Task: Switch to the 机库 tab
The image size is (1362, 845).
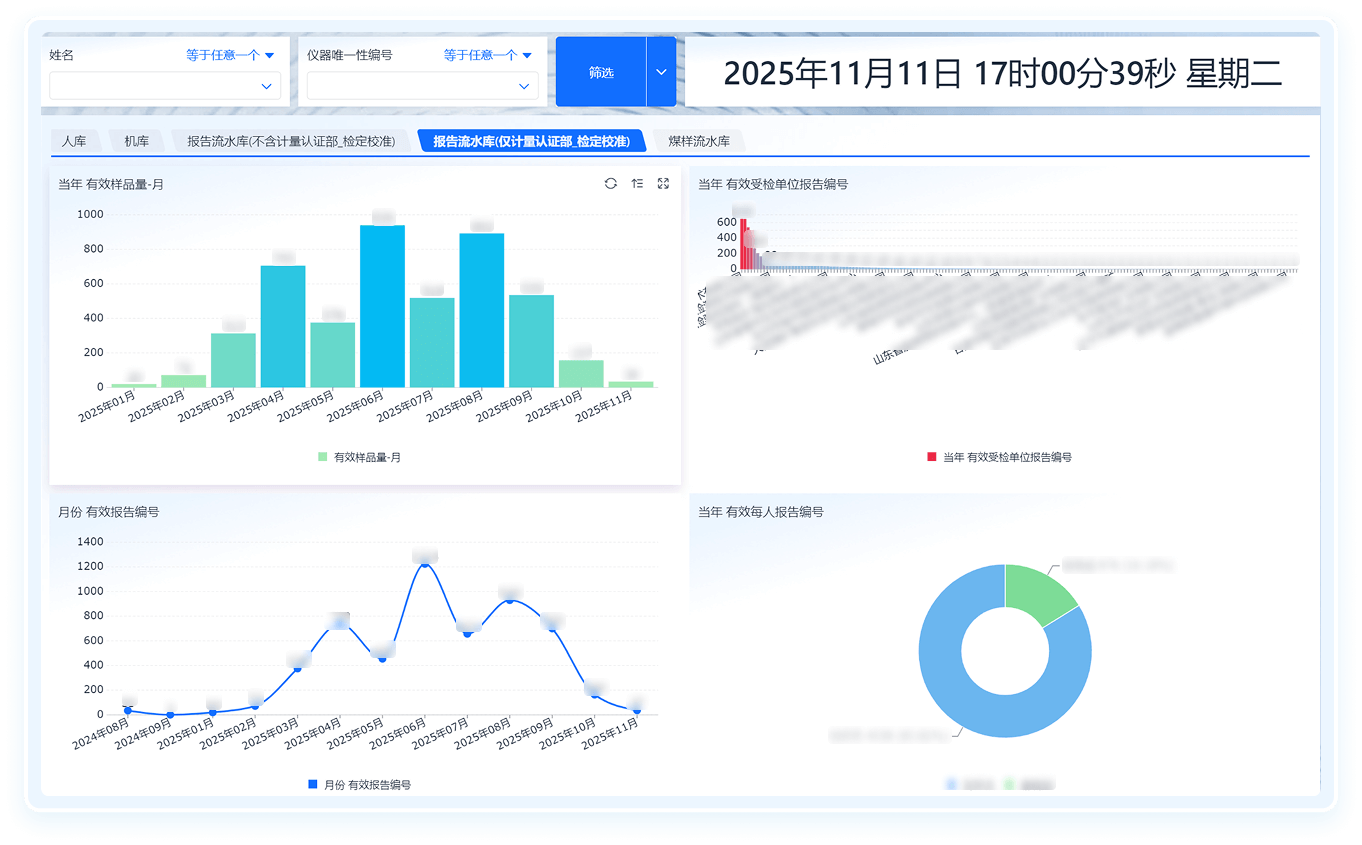Action: [x=137, y=142]
